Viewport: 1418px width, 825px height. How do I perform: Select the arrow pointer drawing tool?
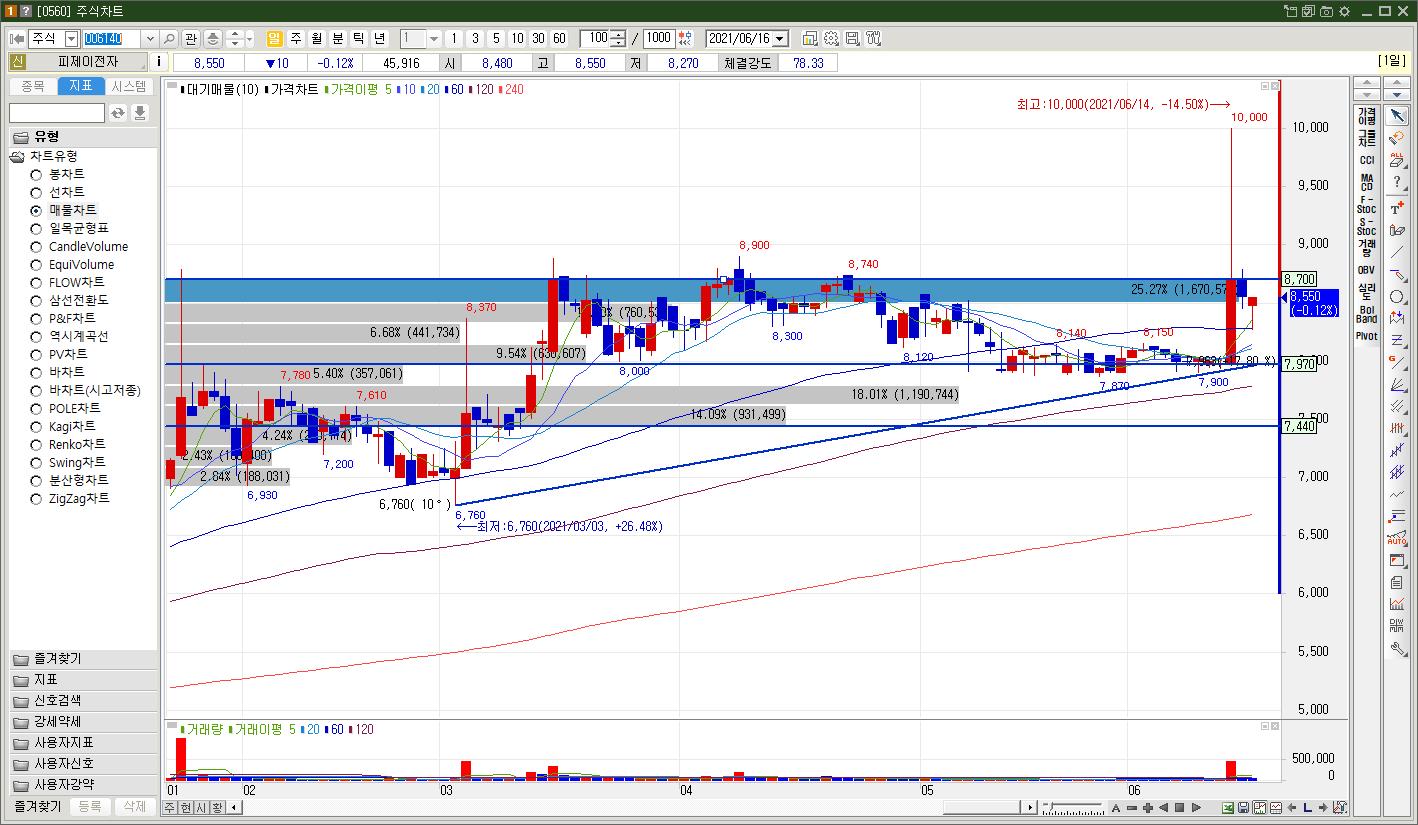(x=1397, y=116)
